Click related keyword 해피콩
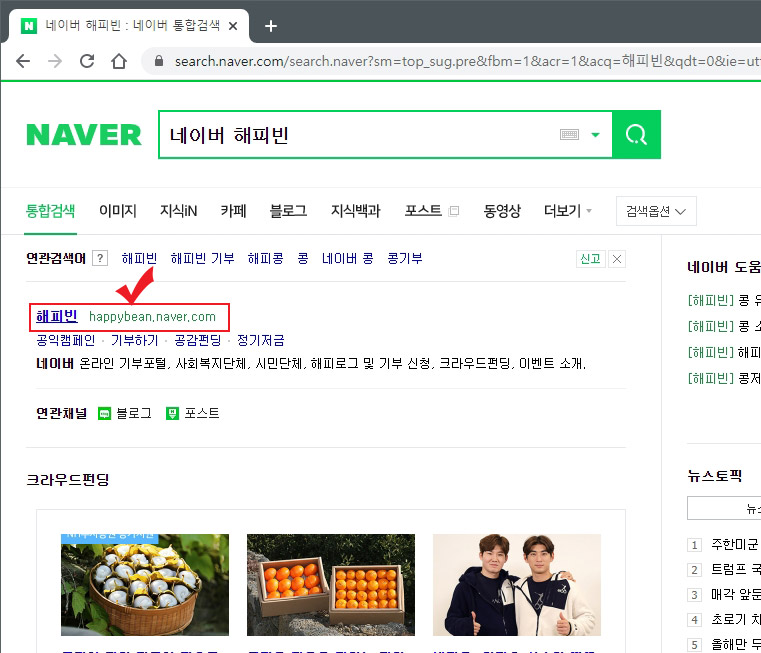Viewport: 761px width, 653px height. [265, 258]
